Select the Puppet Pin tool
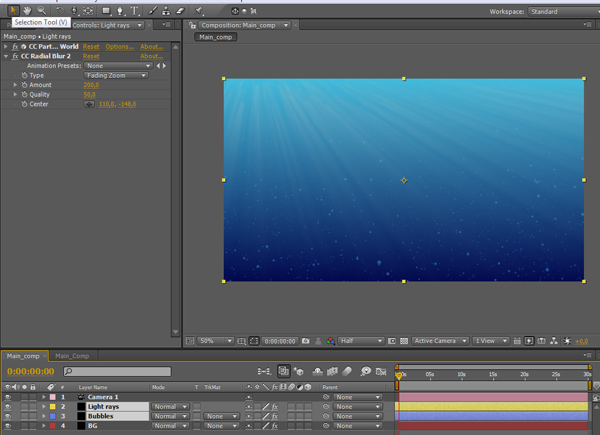The image size is (600, 435). (199, 10)
